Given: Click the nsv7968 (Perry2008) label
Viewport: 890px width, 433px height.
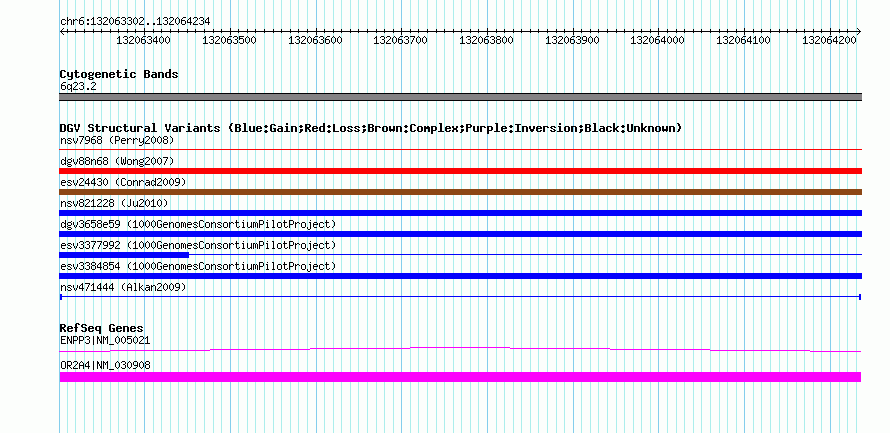Looking at the screenshot, I should click(x=117, y=140).
